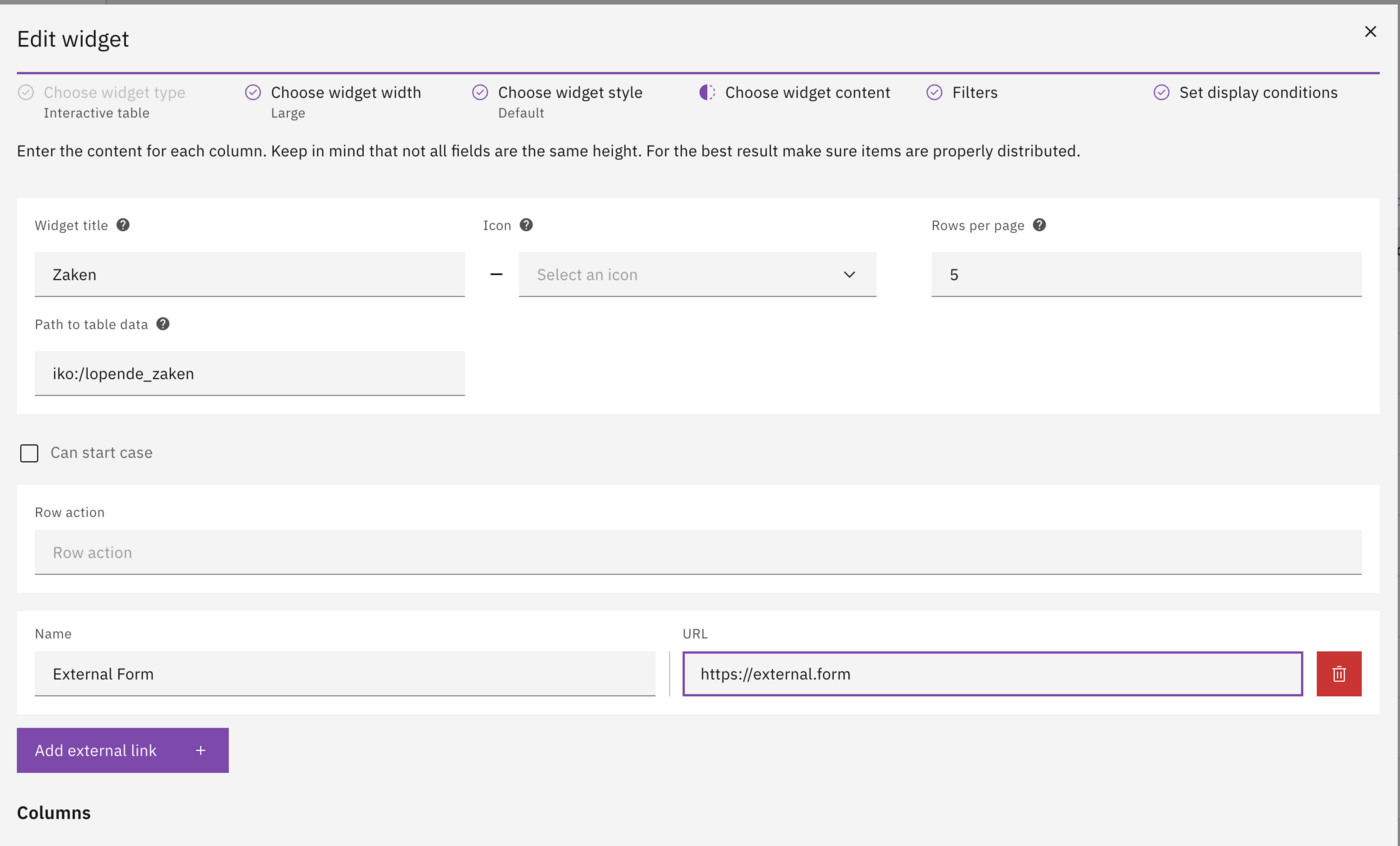Delete the External Form link with trash icon
The width and height of the screenshot is (1400, 846).
[x=1338, y=673]
